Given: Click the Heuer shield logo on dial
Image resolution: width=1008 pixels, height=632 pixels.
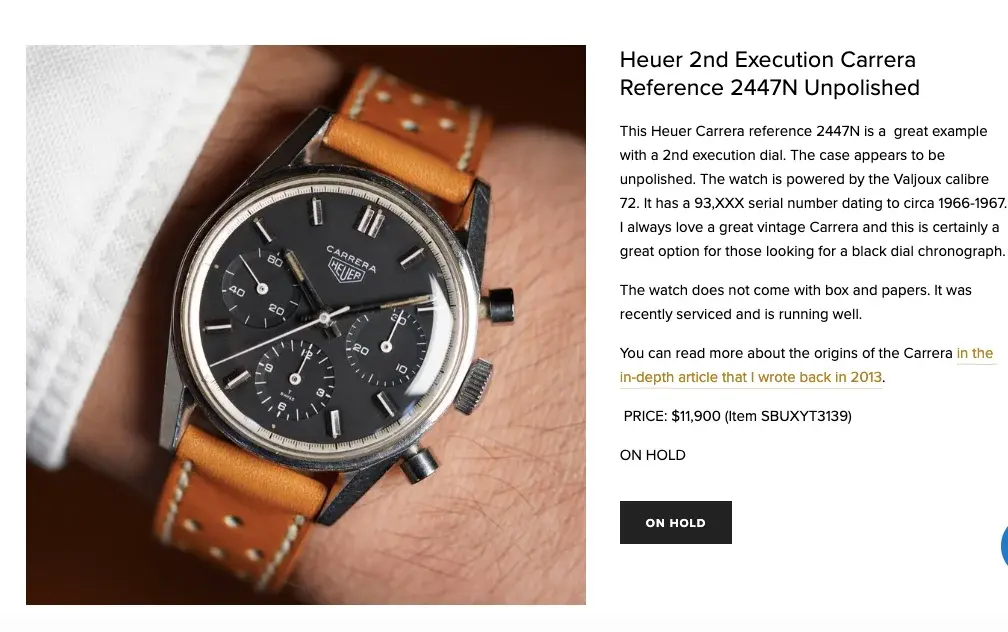Looking at the screenshot, I should pos(346,271).
